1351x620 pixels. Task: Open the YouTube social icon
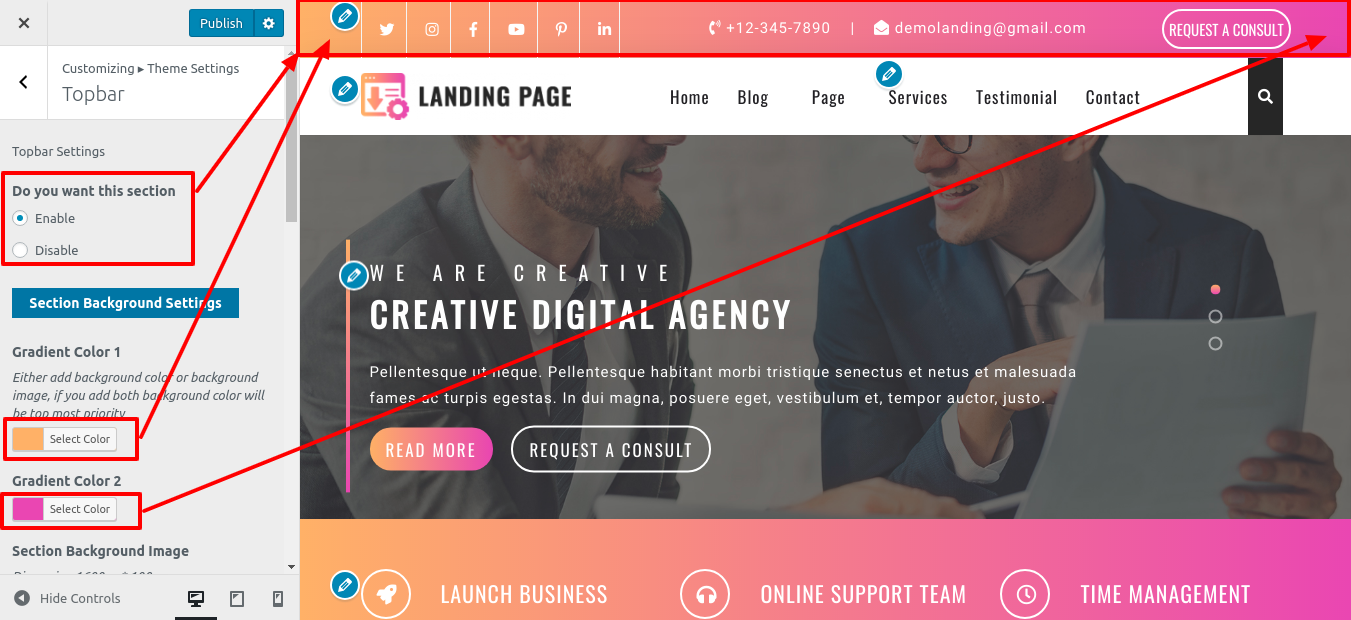(x=516, y=30)
